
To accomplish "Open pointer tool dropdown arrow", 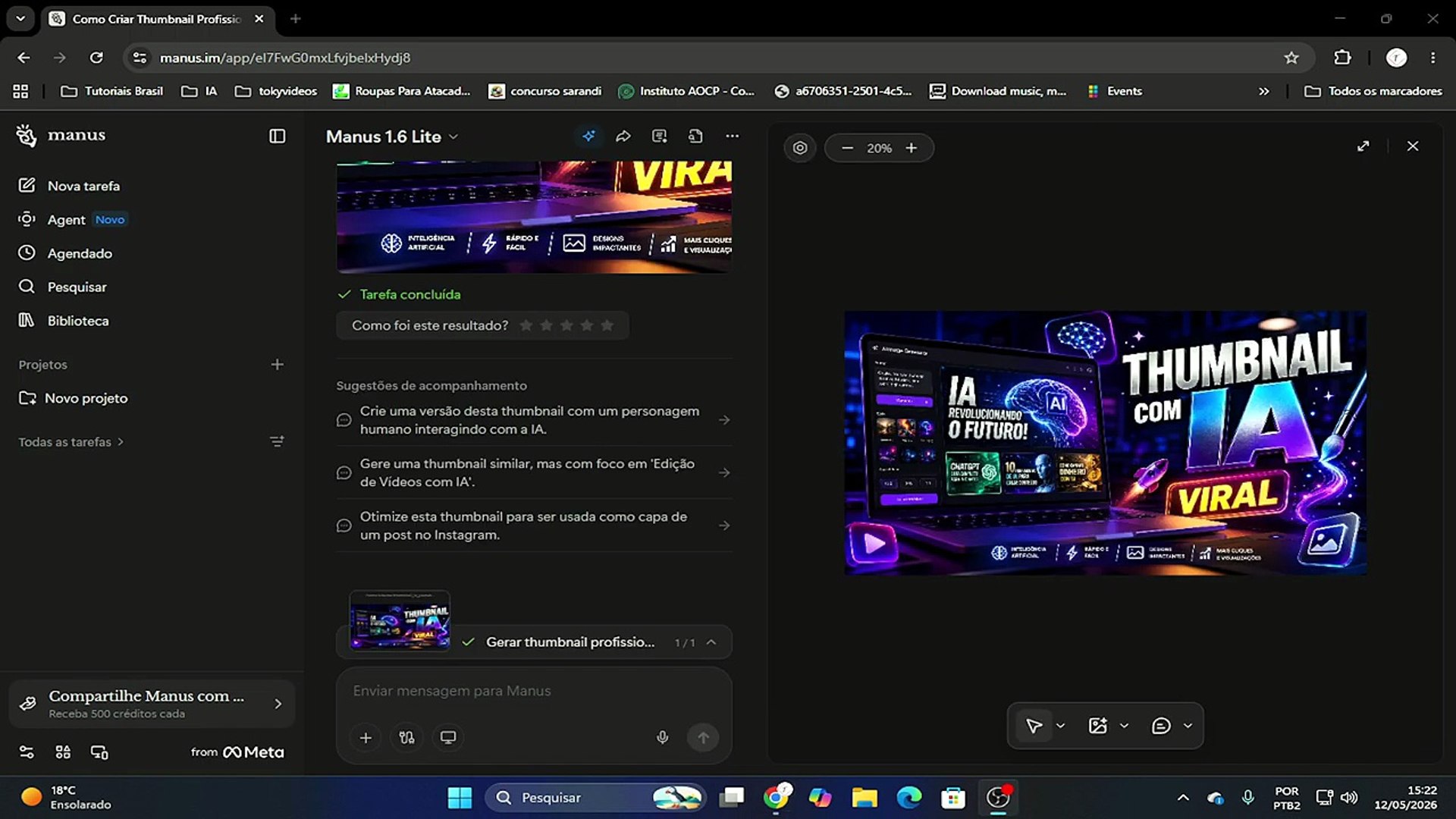I will click(1060, 726).
